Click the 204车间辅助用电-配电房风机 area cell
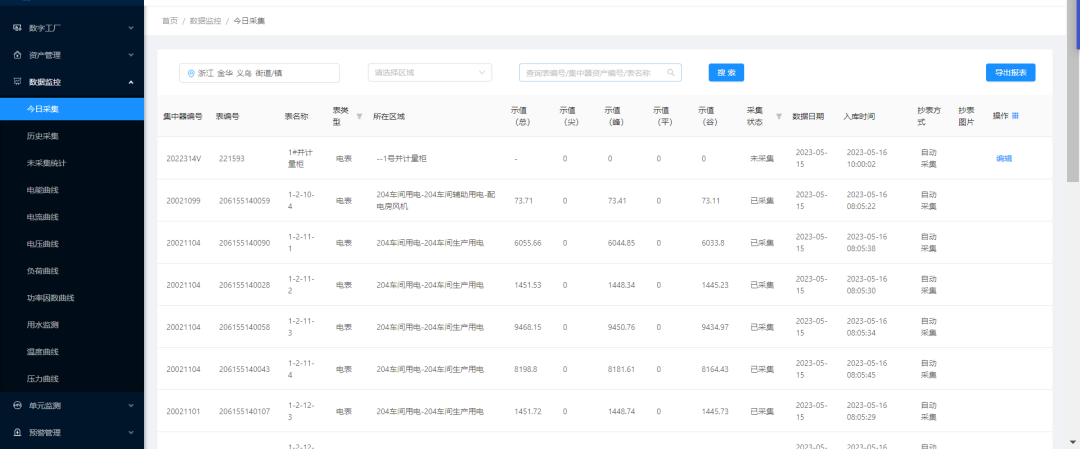Image resolution: width=1080 pixels, height=449 pixels. click(x=435, y=200)
